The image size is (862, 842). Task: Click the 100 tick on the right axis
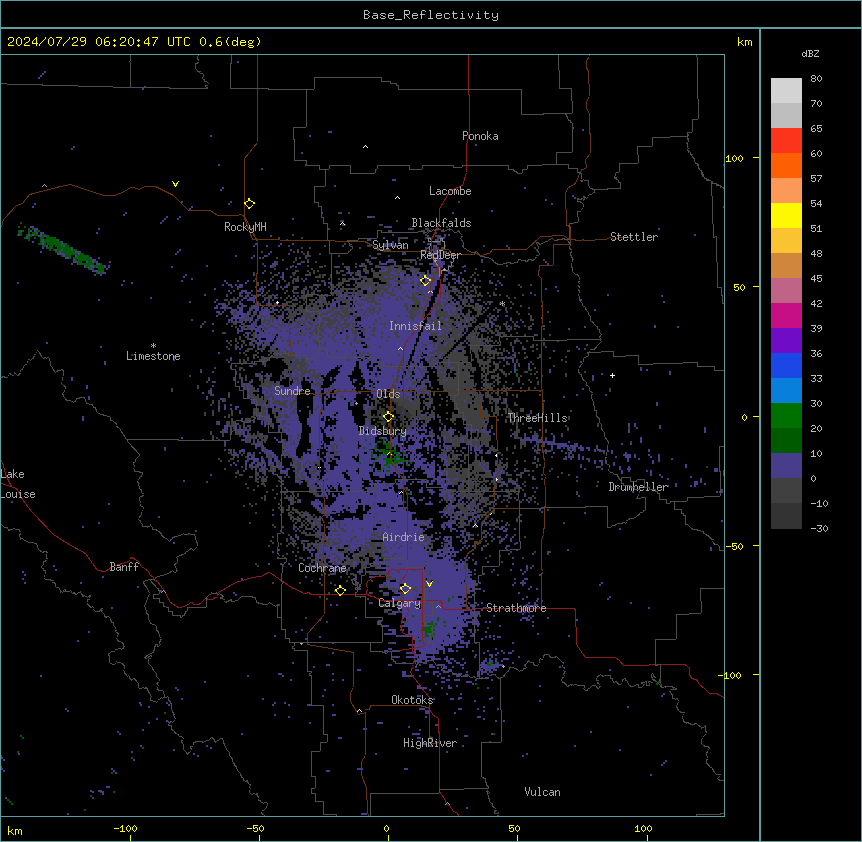(x=734, y=158)
